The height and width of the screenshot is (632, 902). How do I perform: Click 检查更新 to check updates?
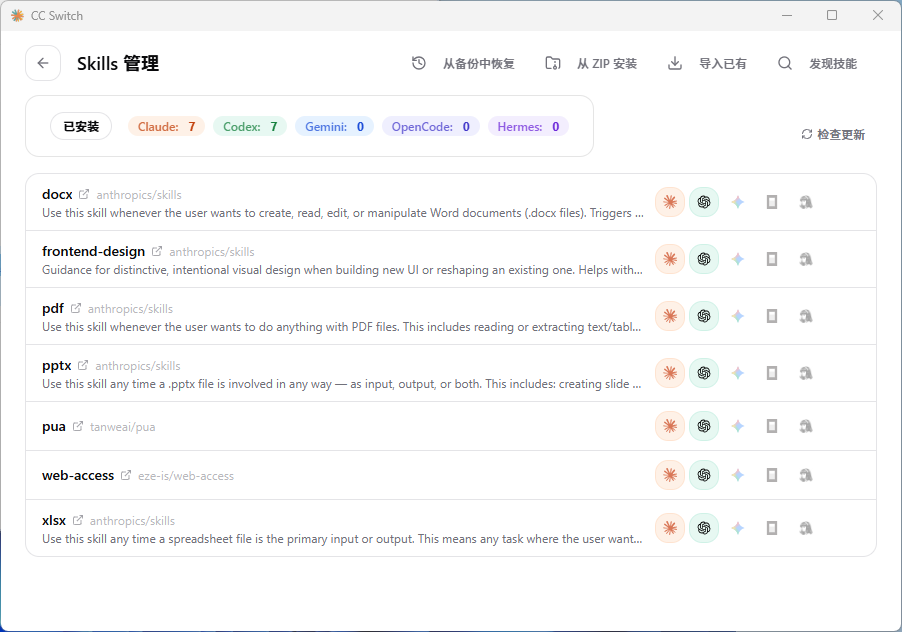833,135
